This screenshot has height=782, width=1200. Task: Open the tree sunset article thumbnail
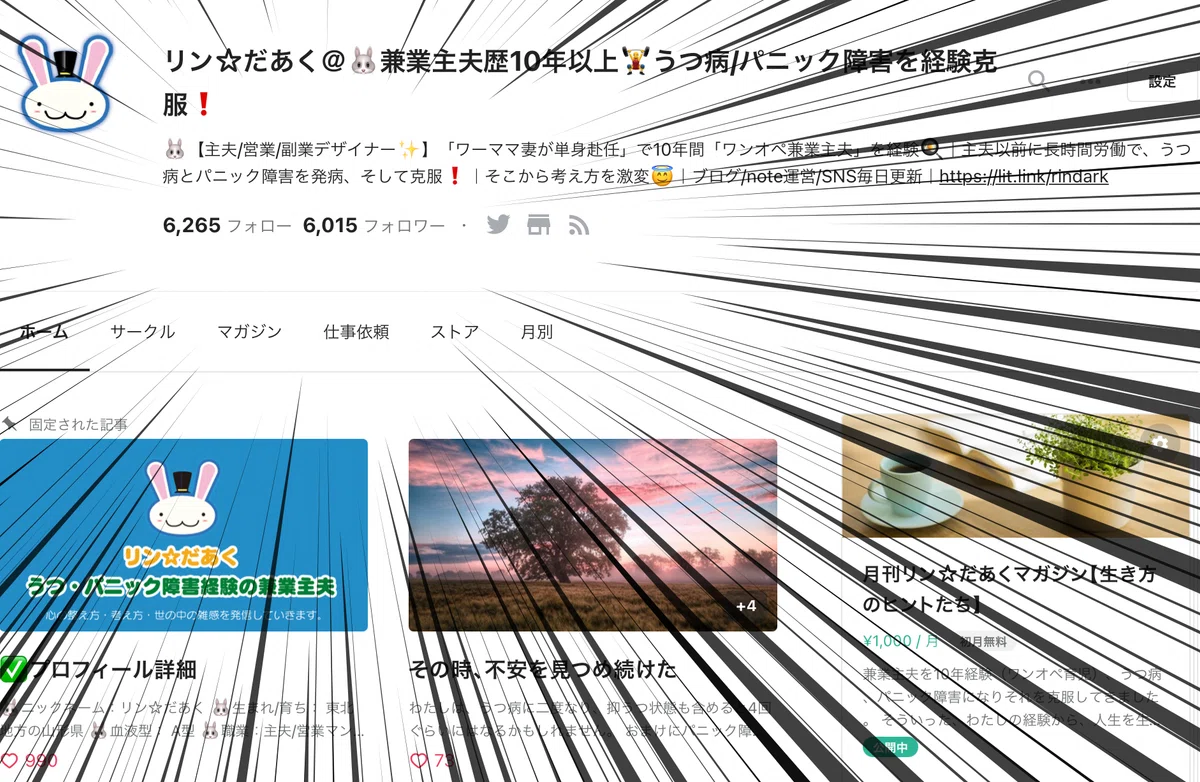pyautogui.click(x=593, y=535)
